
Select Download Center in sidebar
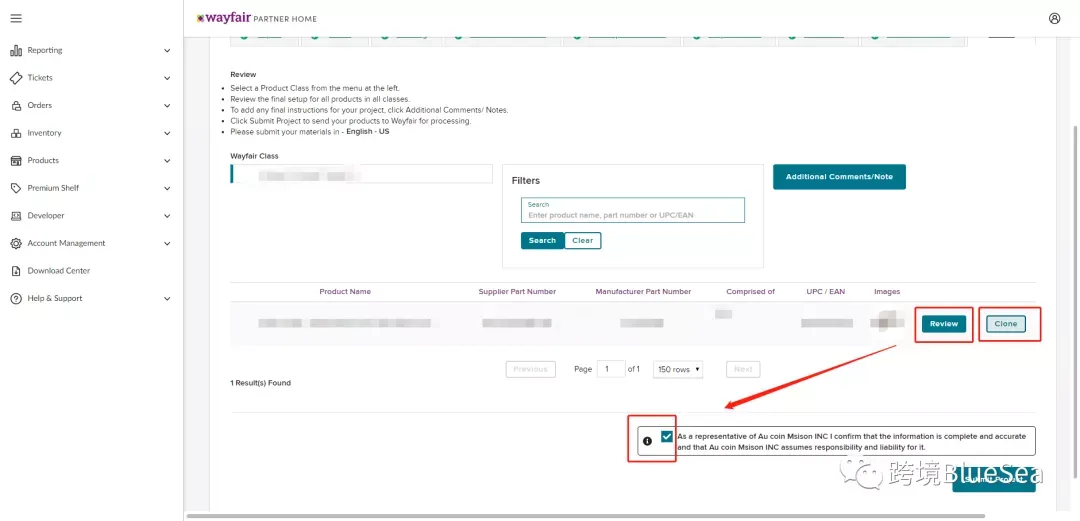click(x=59, y=271)
